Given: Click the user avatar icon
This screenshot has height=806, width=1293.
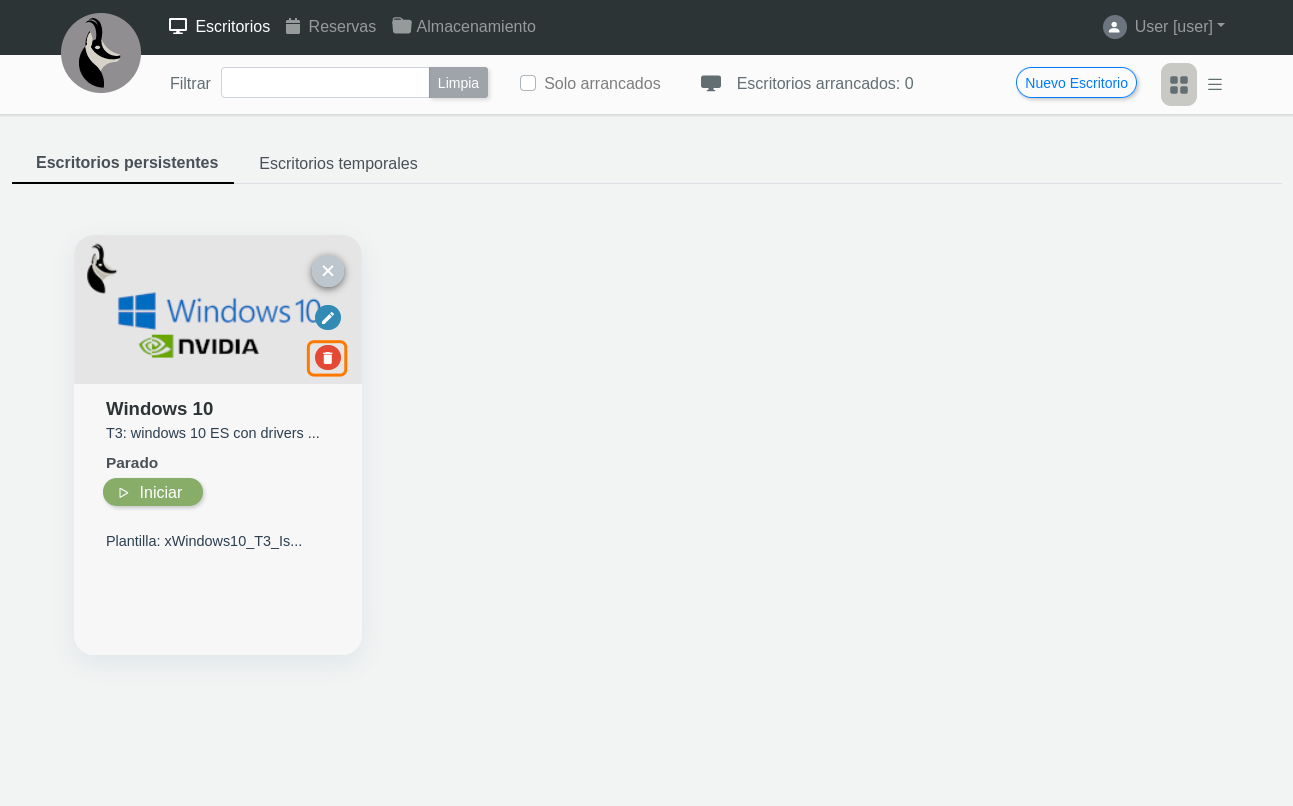Looking at the screenshot, I should point(1114,27).
